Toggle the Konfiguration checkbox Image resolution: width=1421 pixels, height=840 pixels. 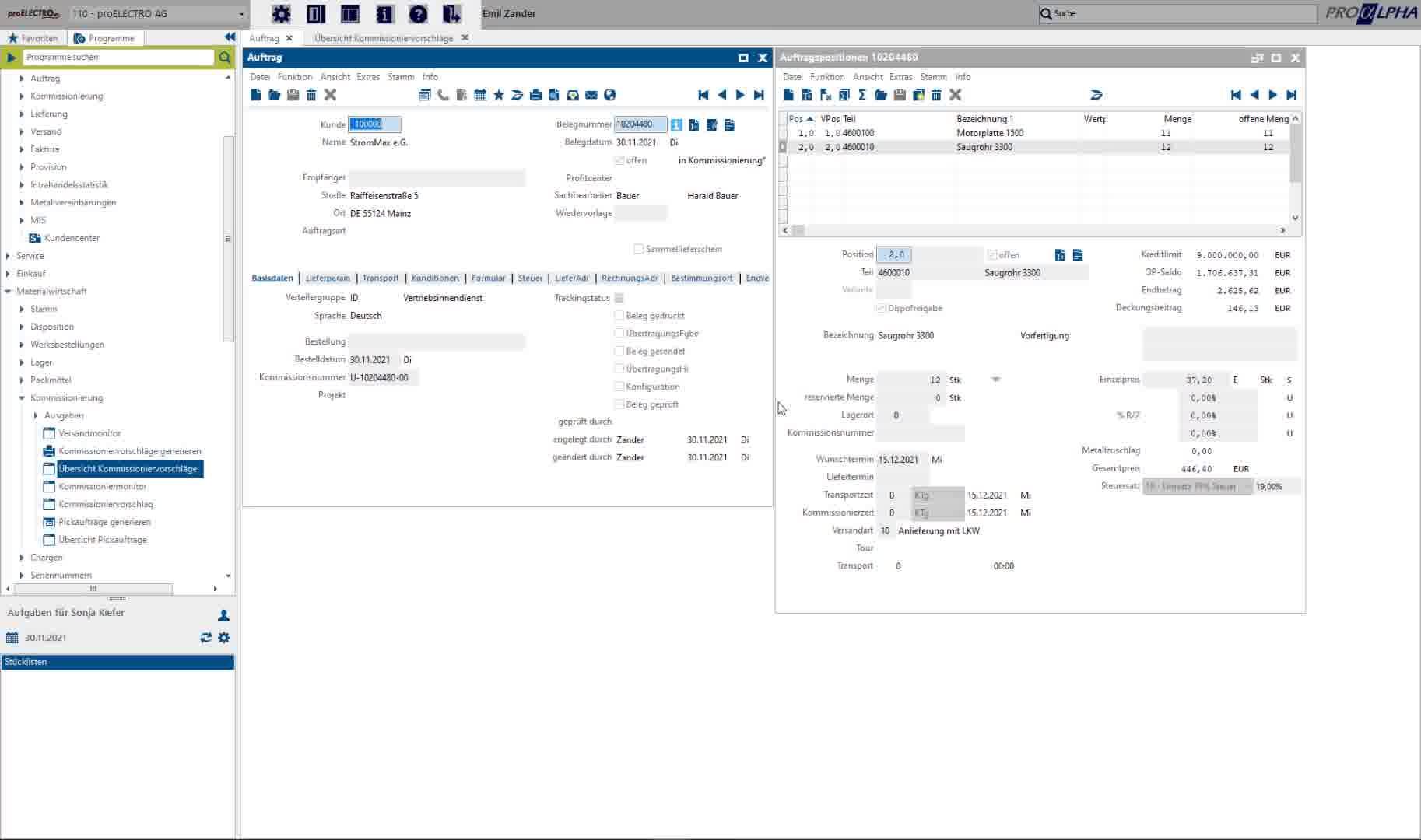tap(619, 387)
